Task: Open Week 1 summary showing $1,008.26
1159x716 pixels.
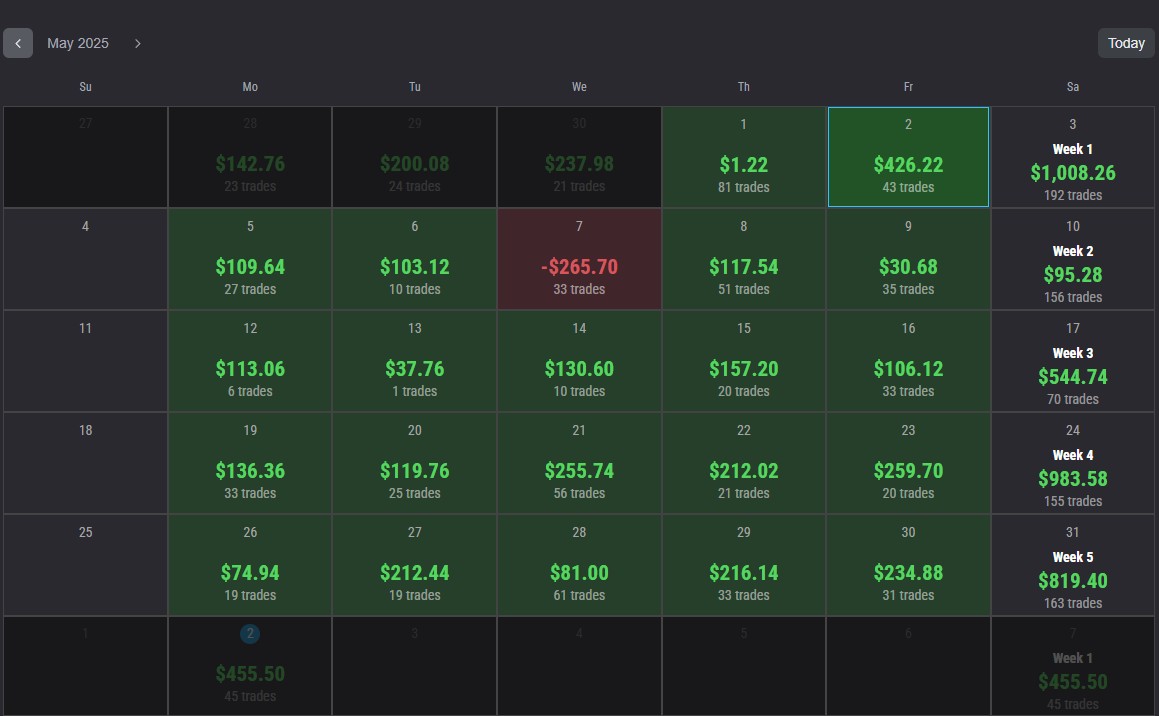Action: click(x=1073, y=157)
